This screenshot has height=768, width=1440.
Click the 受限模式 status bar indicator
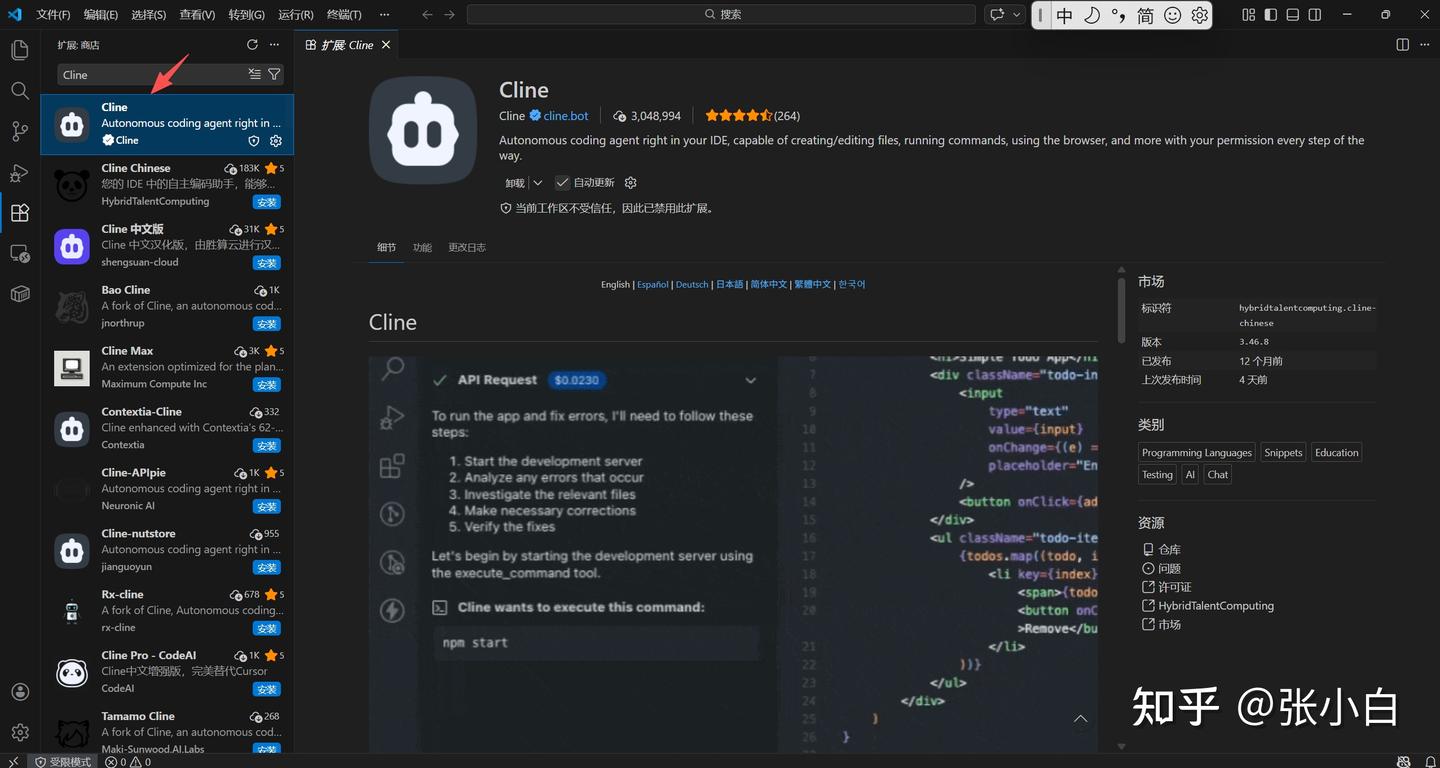pos(63,761)
